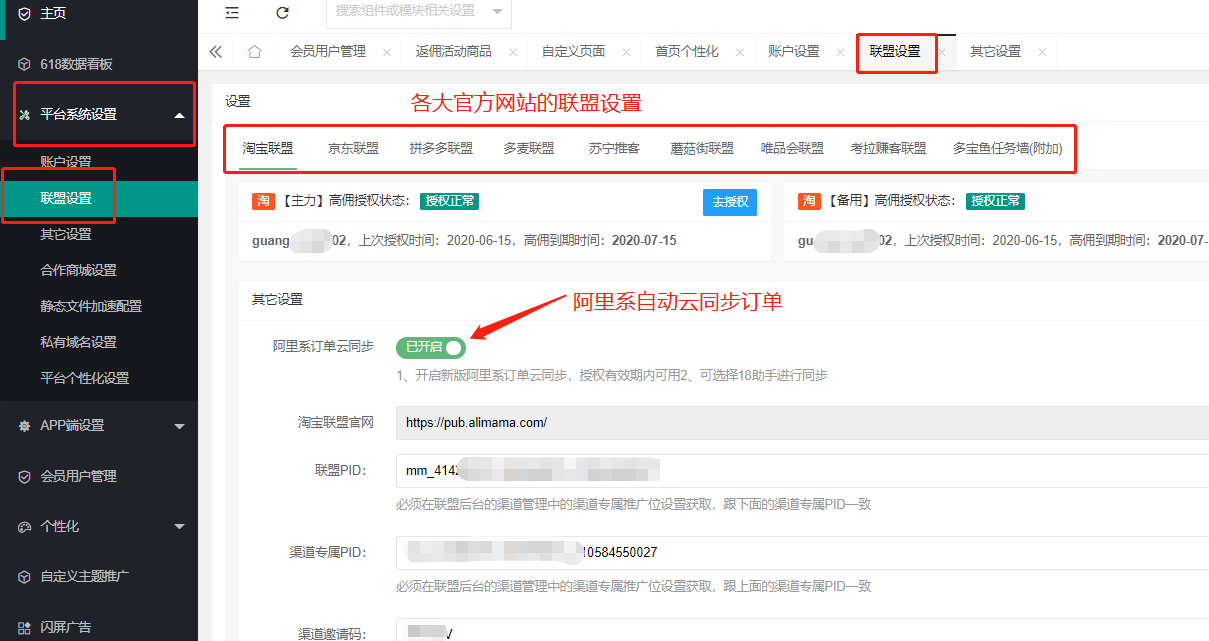Toggle sidebar with the hamburger menu icon
The height and width of the screenshot is (641, 1209).
[232, 12]
